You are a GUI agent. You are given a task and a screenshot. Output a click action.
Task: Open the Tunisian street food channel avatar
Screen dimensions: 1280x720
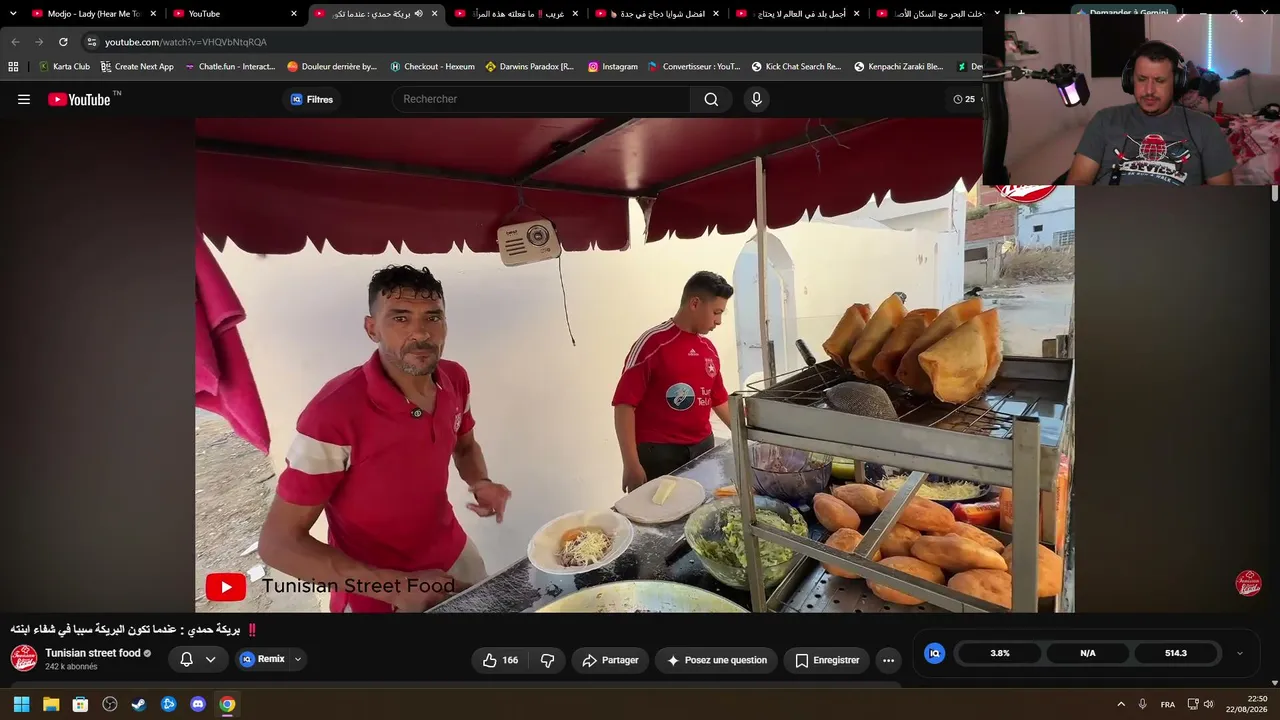click(24, 658)
